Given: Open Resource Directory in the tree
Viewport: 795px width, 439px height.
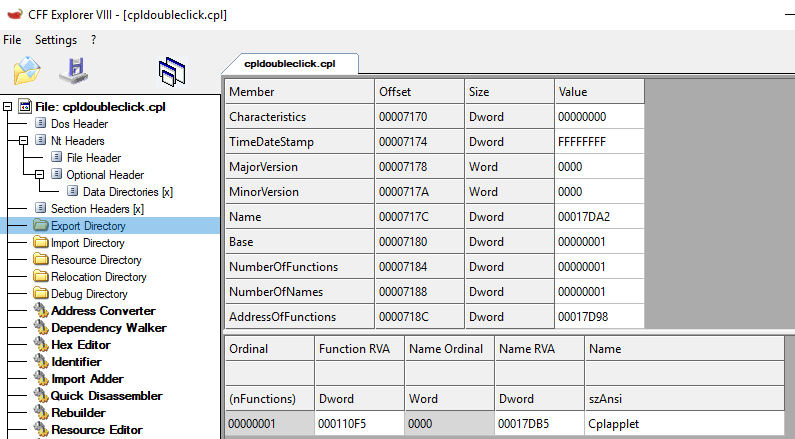Looking at the screenshot, I should [x=96, y=260].
